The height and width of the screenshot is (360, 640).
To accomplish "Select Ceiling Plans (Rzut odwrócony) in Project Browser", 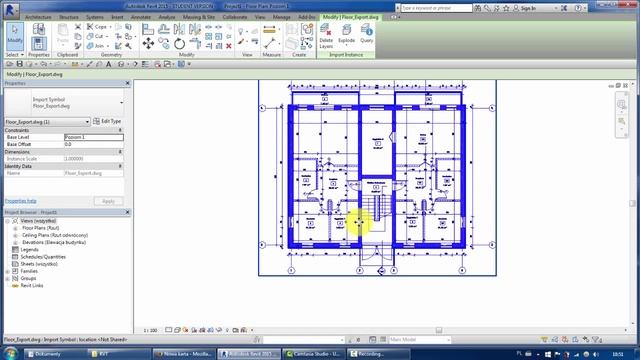I will click(55, 236).
